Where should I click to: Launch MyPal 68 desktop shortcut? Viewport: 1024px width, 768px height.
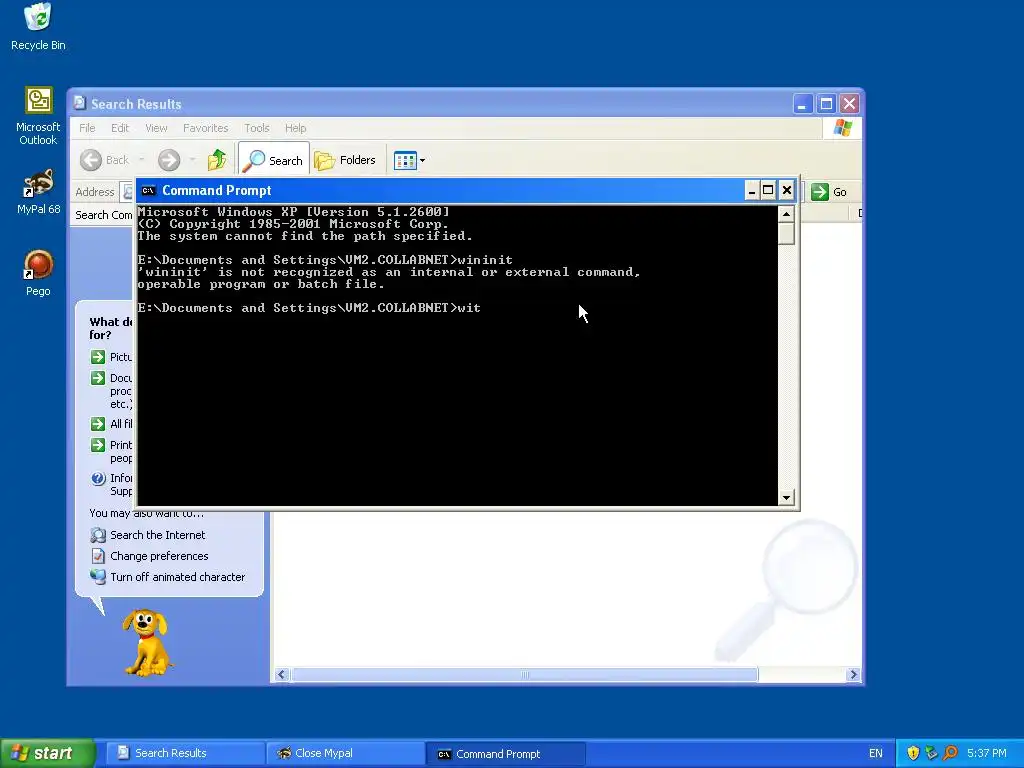tap(38, 191)
